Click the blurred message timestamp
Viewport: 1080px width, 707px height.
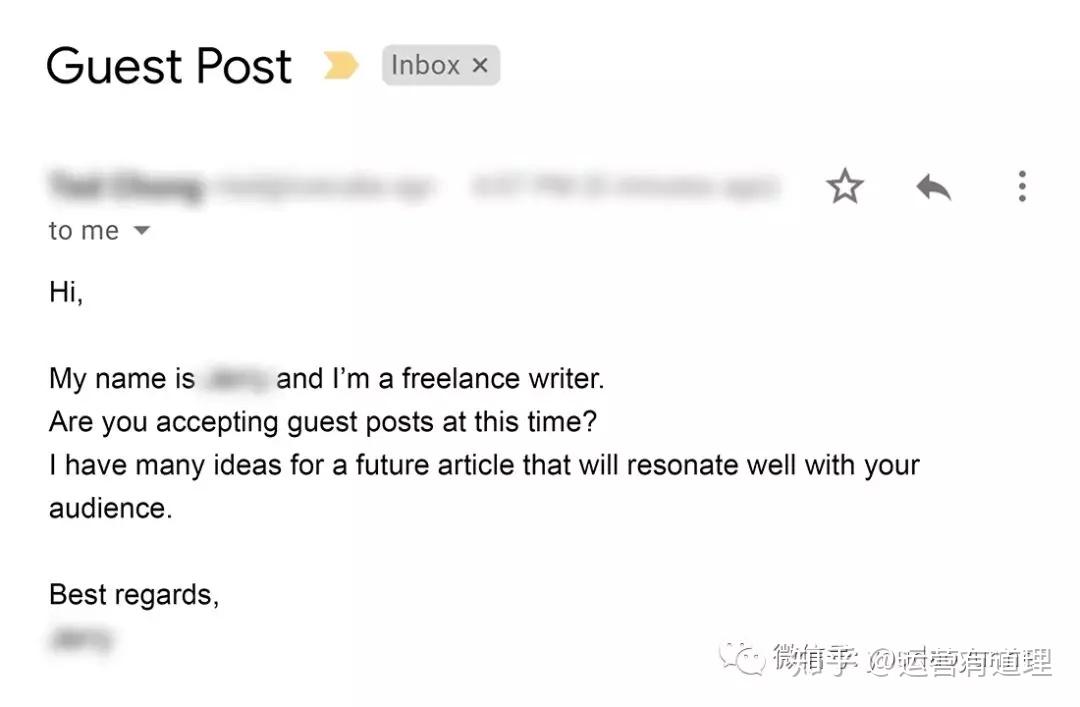point(625,186)
